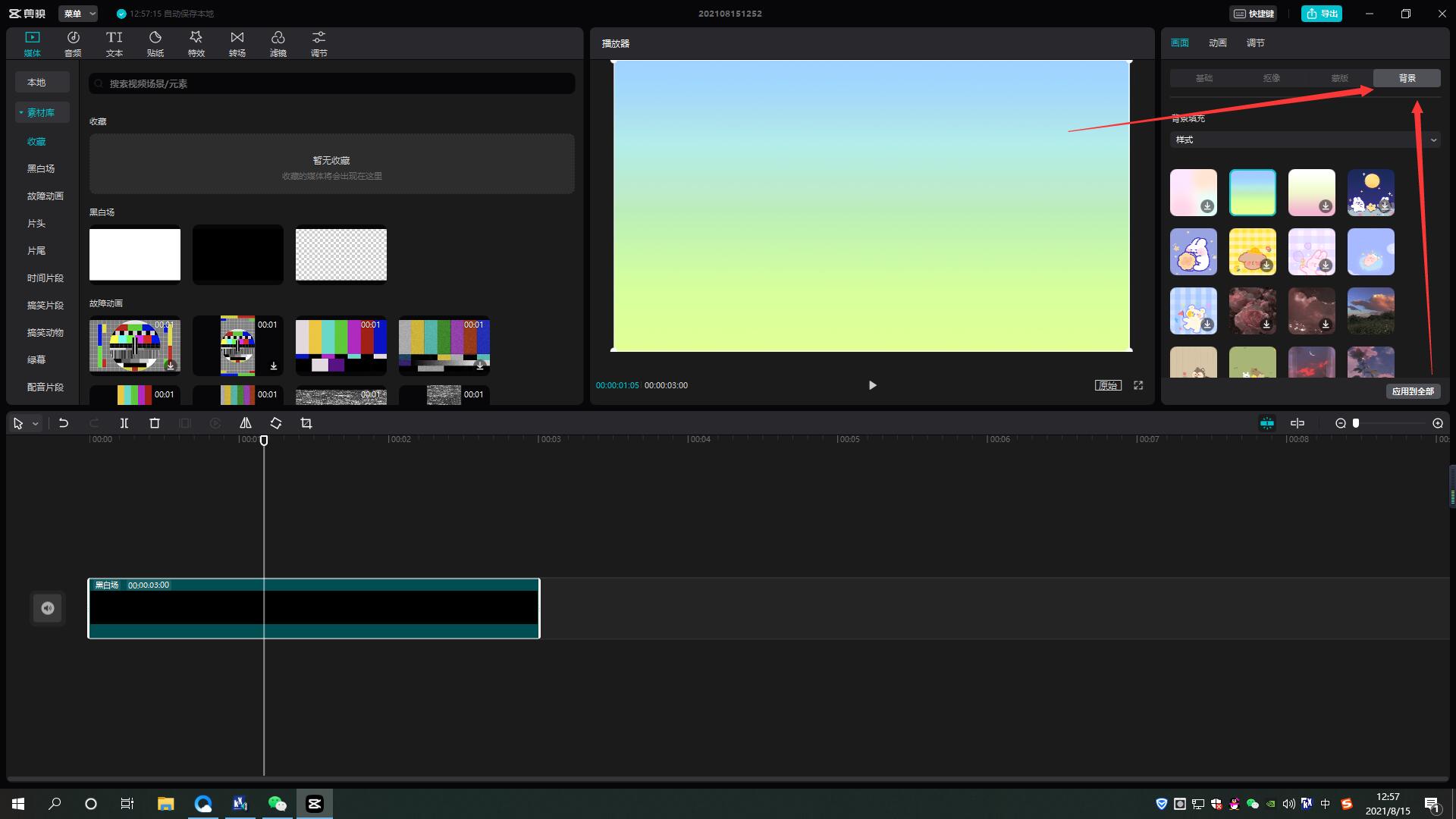Click the mirror flip icon
1456x819 pixels.
(246, 423)
